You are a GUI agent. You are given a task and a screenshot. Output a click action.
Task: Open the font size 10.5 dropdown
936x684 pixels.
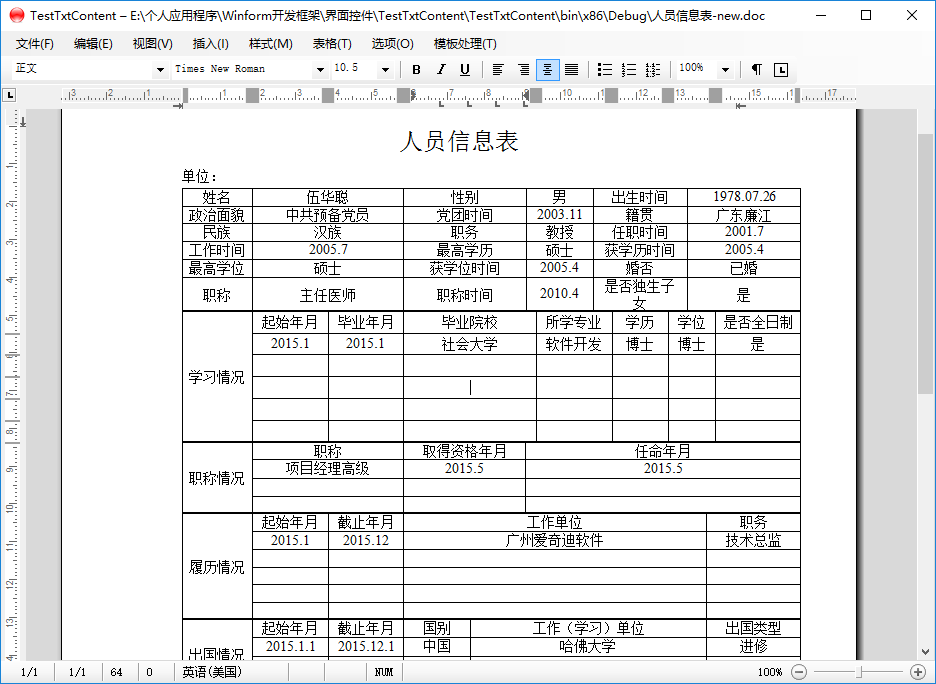(386, 70)
